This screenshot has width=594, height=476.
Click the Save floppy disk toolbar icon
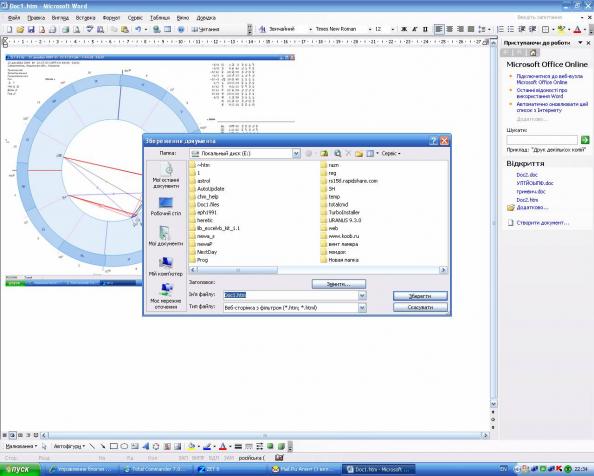coord(31,29)
